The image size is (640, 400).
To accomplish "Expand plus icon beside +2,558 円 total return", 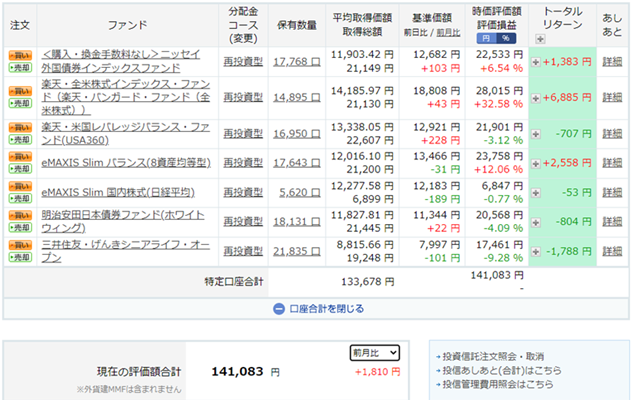I will pyautogui.click(x=536, y=161).
